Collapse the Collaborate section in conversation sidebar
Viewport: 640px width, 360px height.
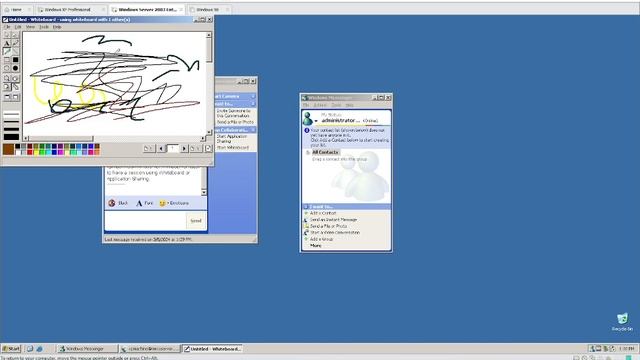(x=253, y=130)
